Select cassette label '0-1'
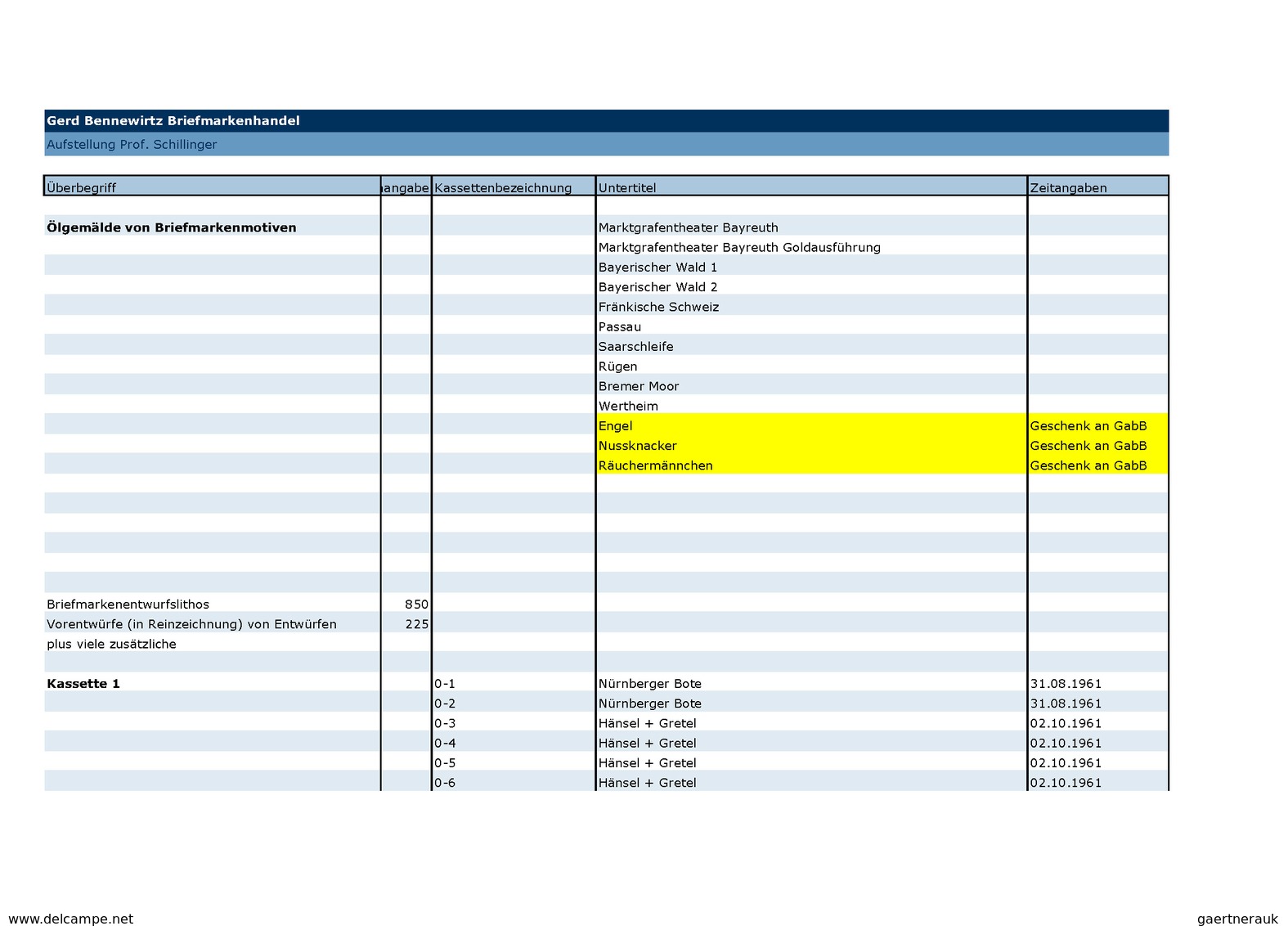1288x926 pixels. (x=445, y=684)
